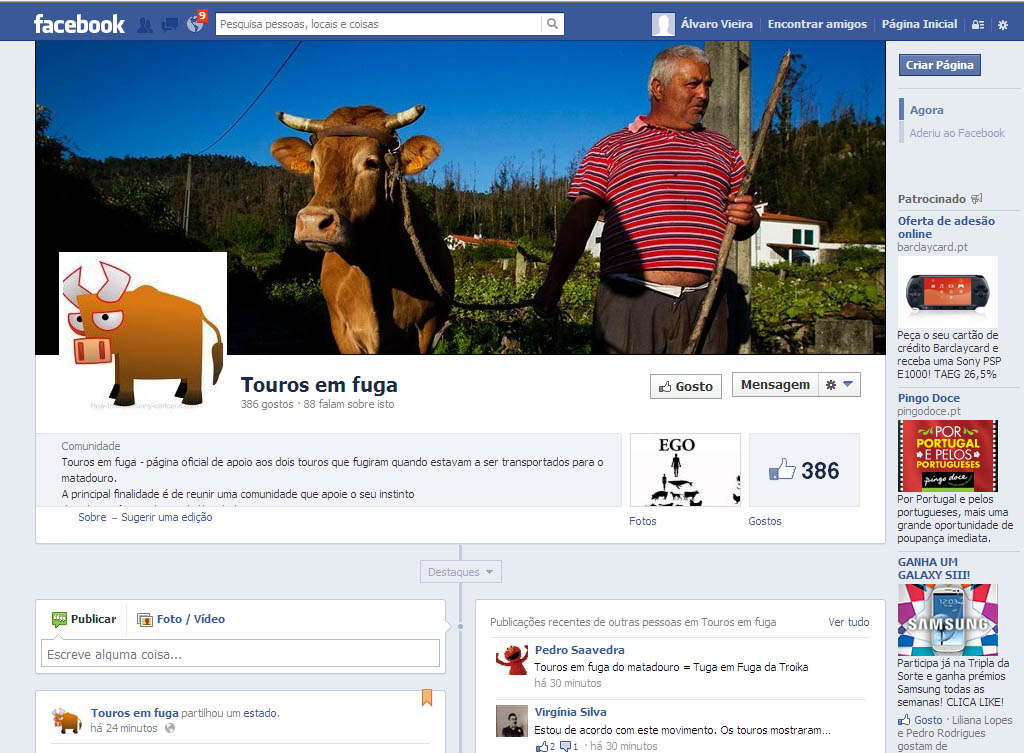
Task: Open the page gear options dropdown
Action: [x=839, y=385]
